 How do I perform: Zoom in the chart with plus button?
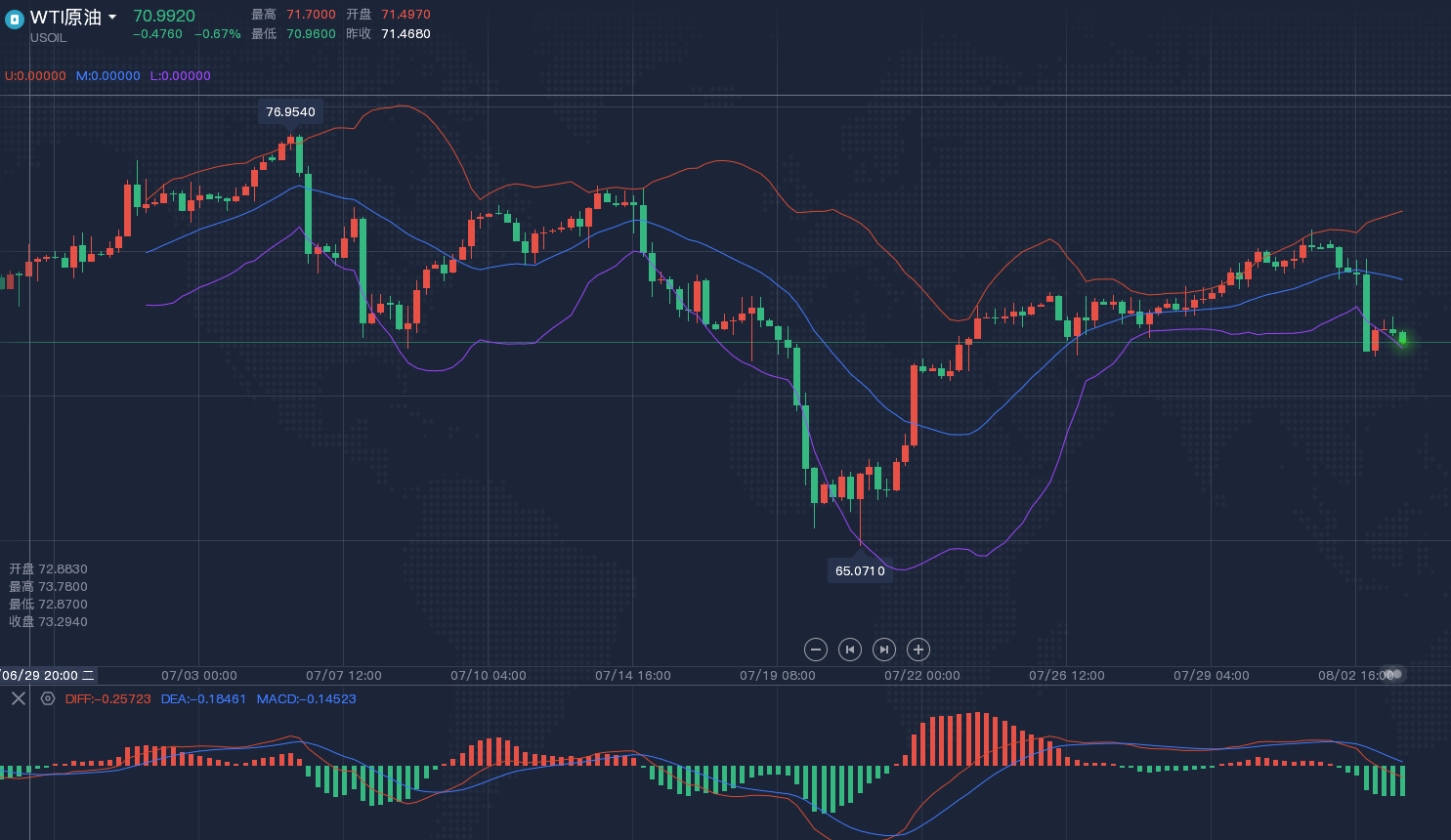point(918,650)
